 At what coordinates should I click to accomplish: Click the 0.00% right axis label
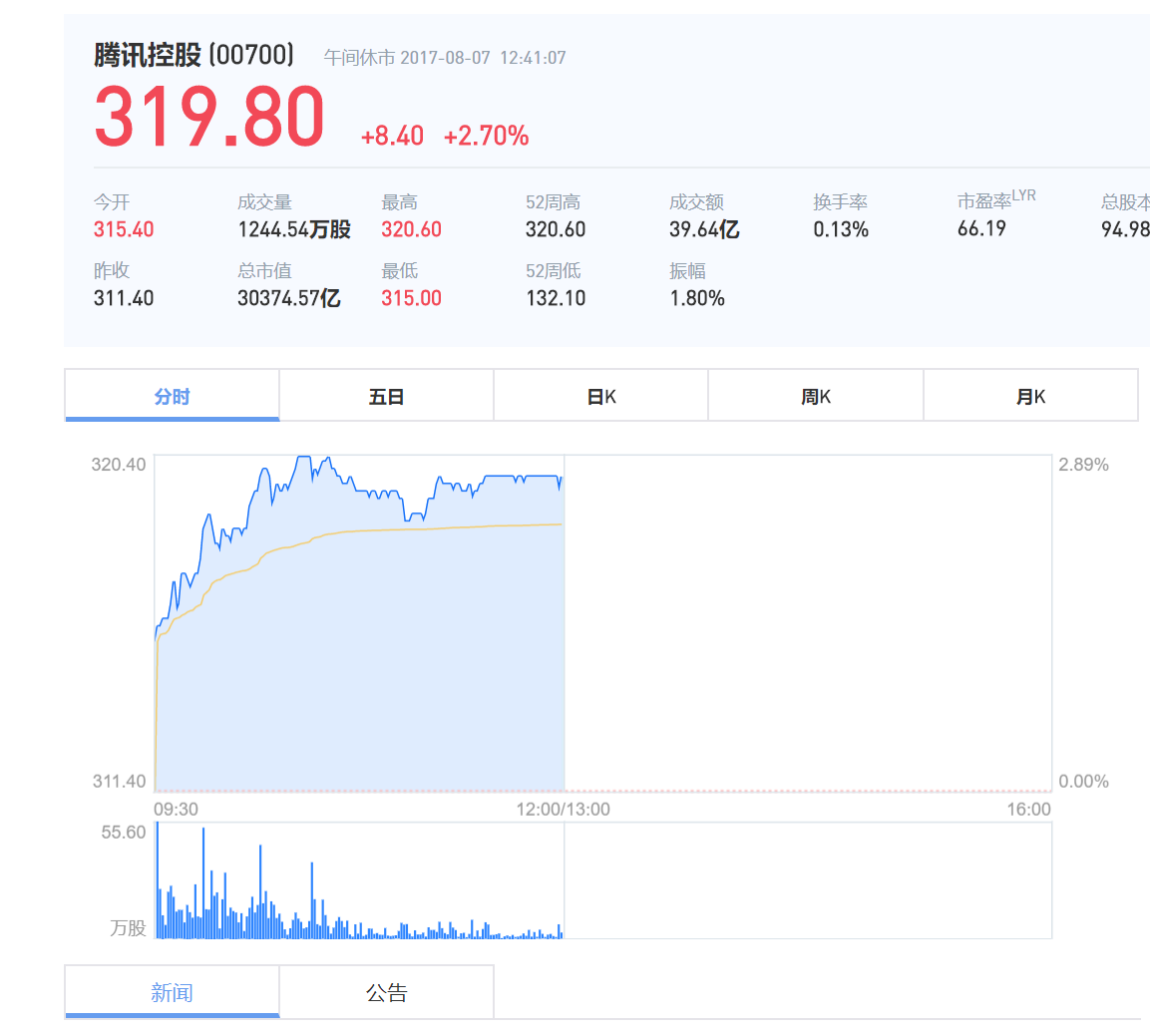(1083, 781)
